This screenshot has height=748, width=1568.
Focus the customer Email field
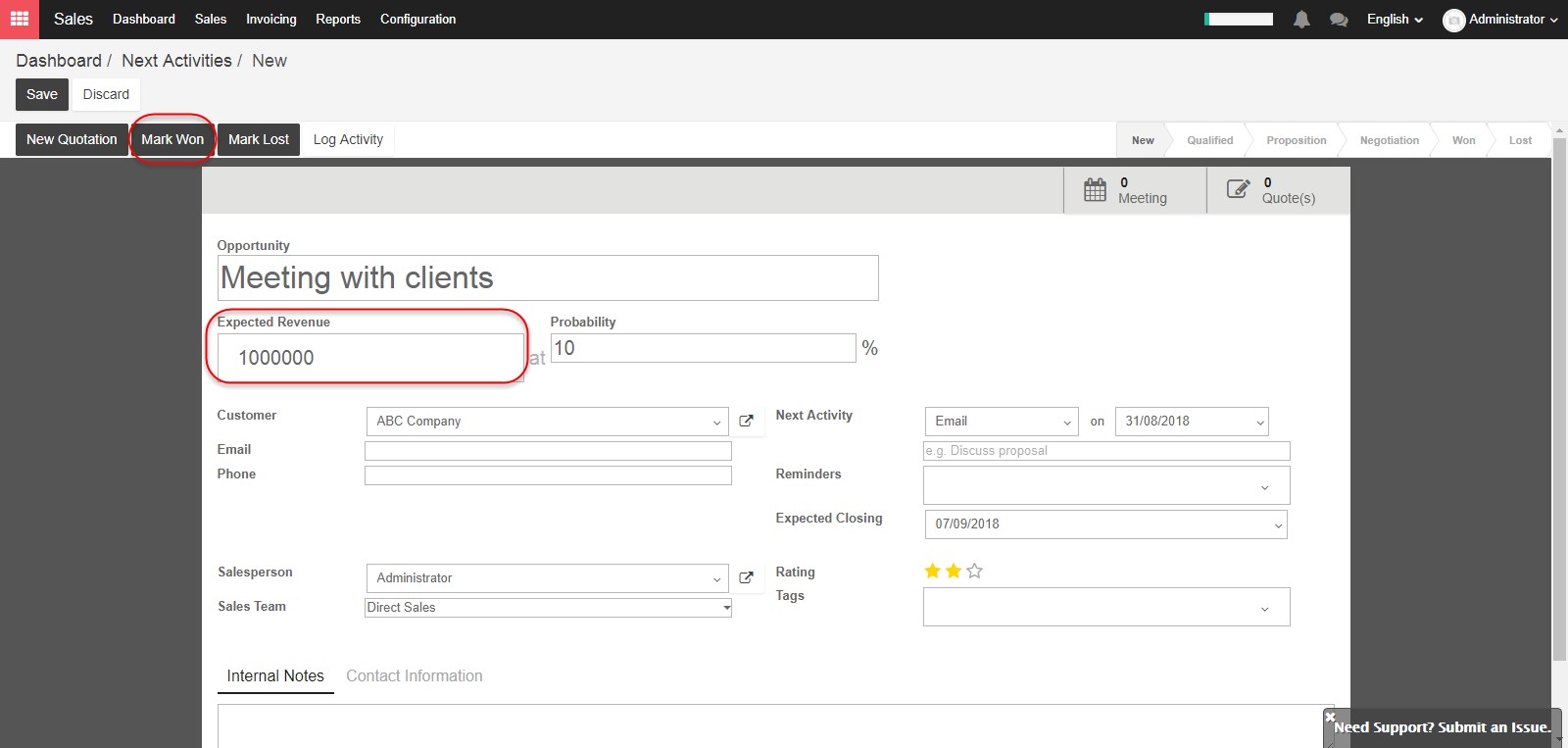tap(548, 451)
